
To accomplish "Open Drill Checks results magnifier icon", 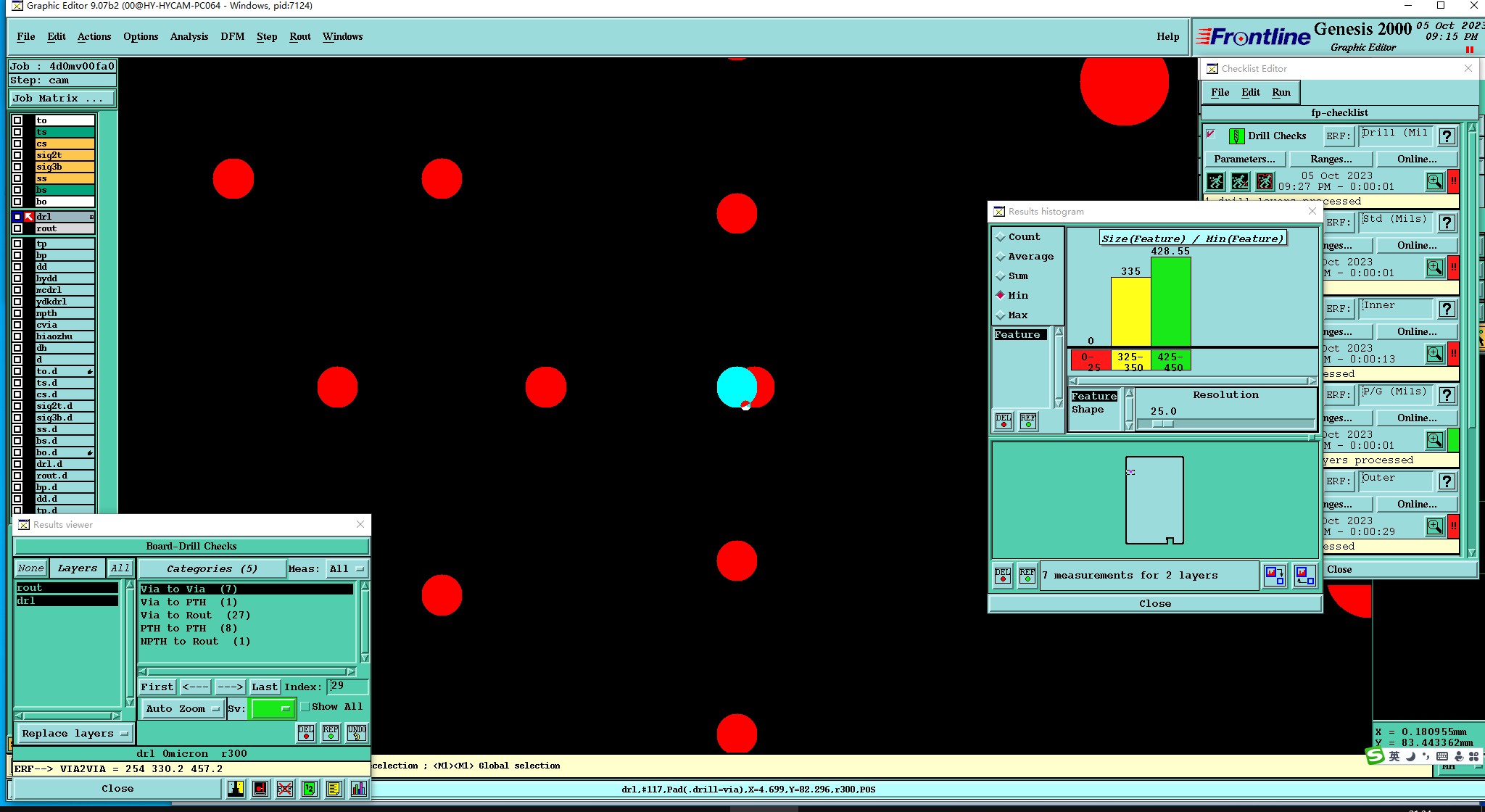I will (x=1434, y=181).
